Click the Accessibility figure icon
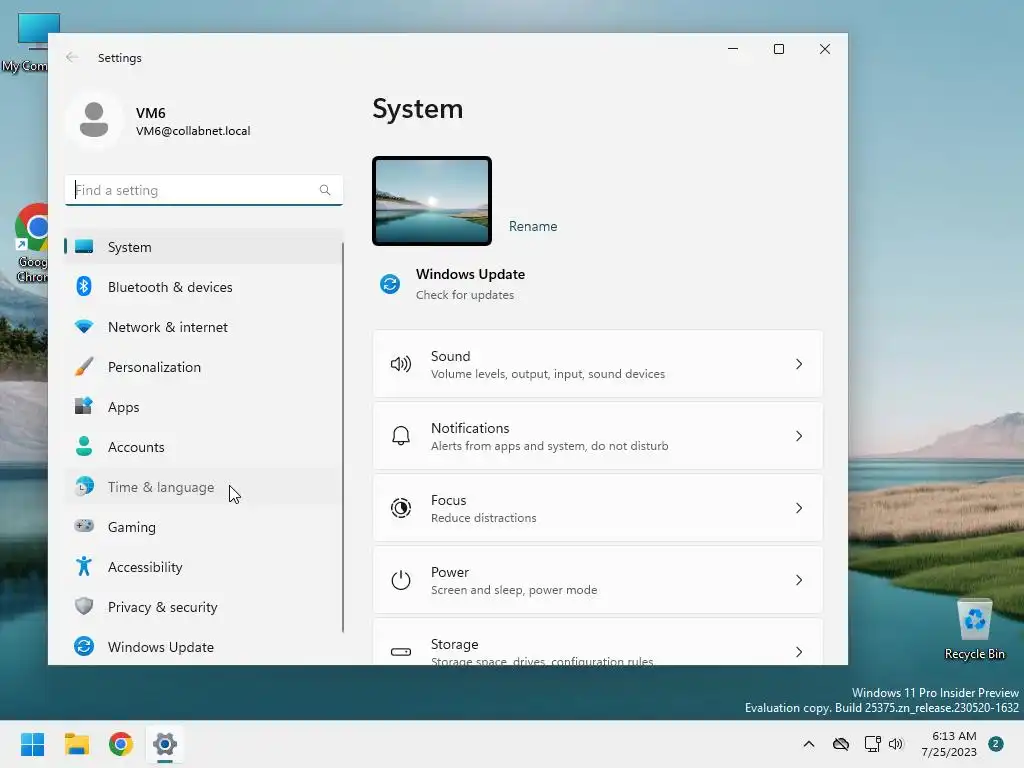The image size is (1024, 768). (84, 566)
